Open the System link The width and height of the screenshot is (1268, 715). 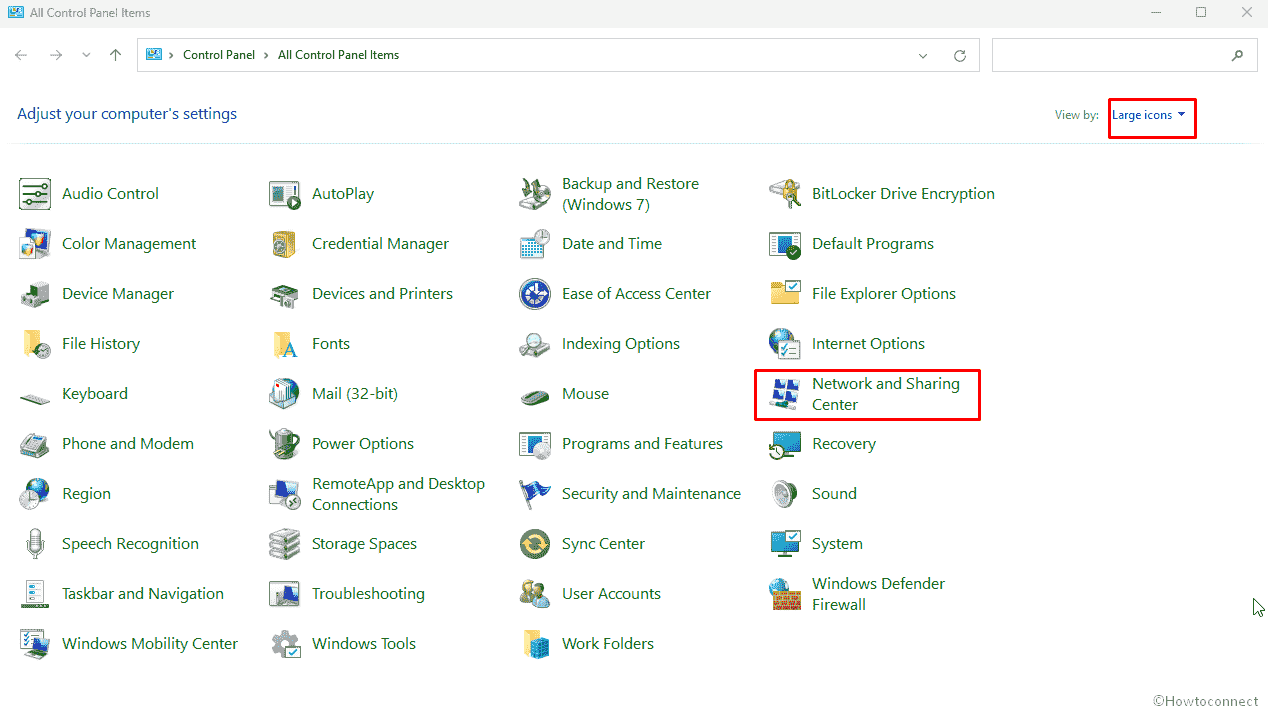[837, 544]
